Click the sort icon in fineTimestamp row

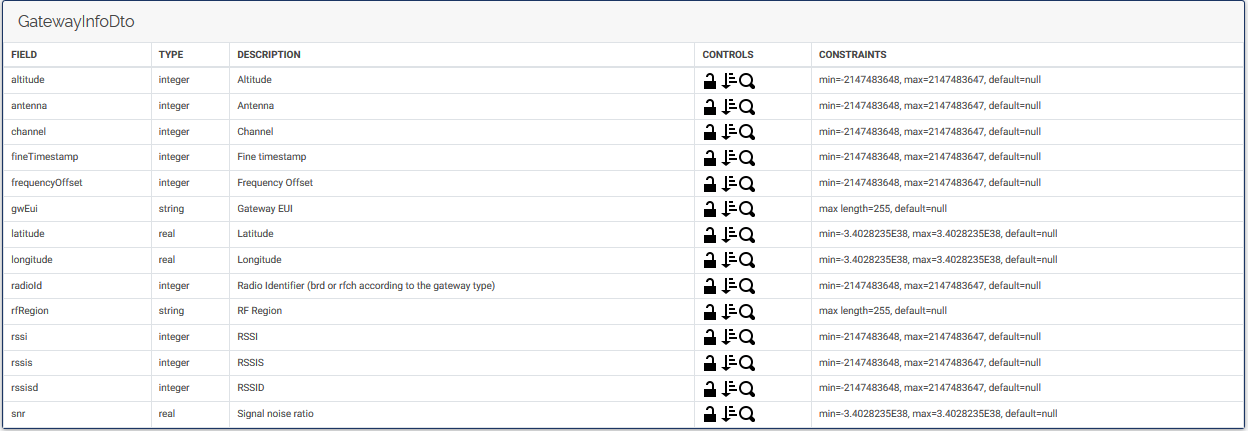pyautogui.click(x=729, y=157)
